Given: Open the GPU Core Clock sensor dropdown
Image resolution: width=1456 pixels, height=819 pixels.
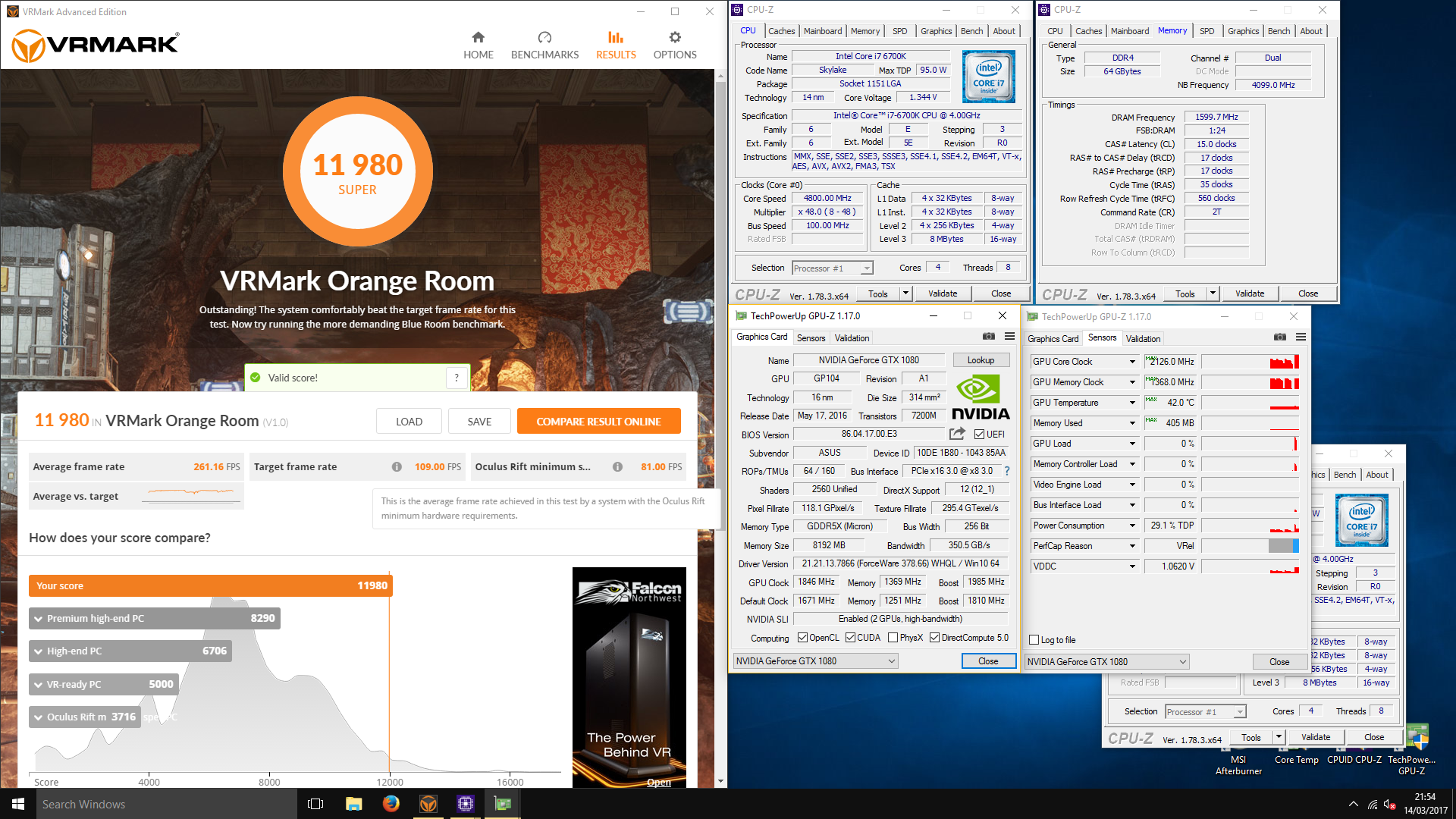Looking at the screenshot, I should point(1132,362).
